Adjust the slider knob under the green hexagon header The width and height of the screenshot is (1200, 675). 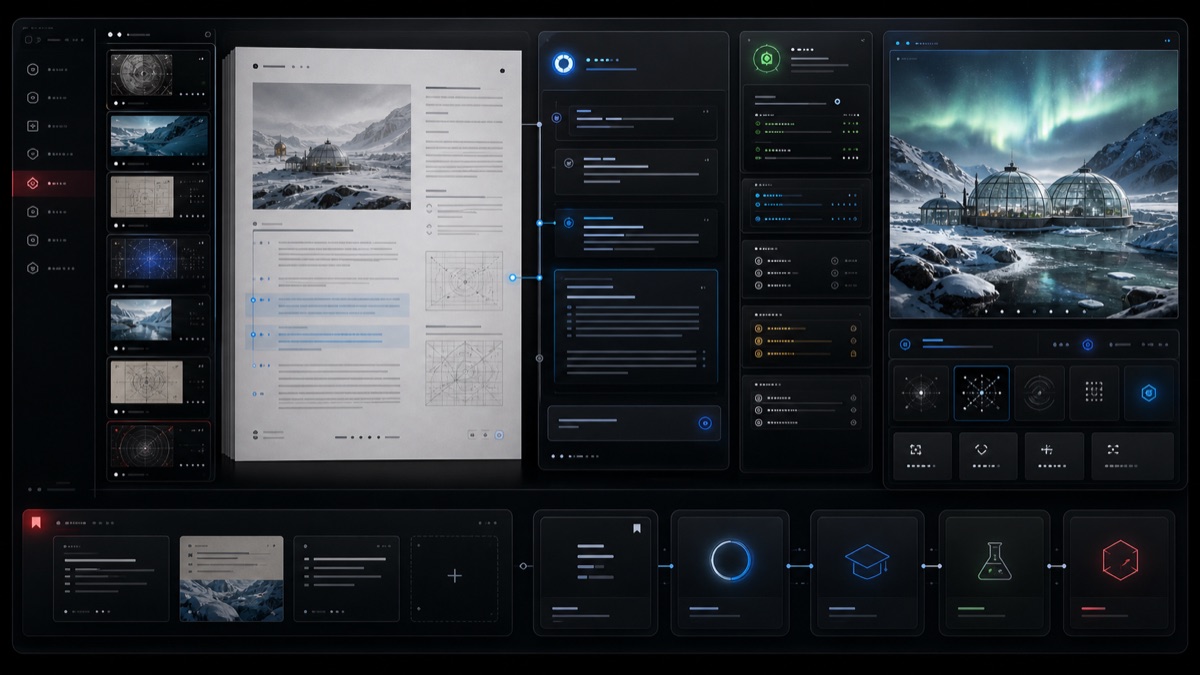837,101
